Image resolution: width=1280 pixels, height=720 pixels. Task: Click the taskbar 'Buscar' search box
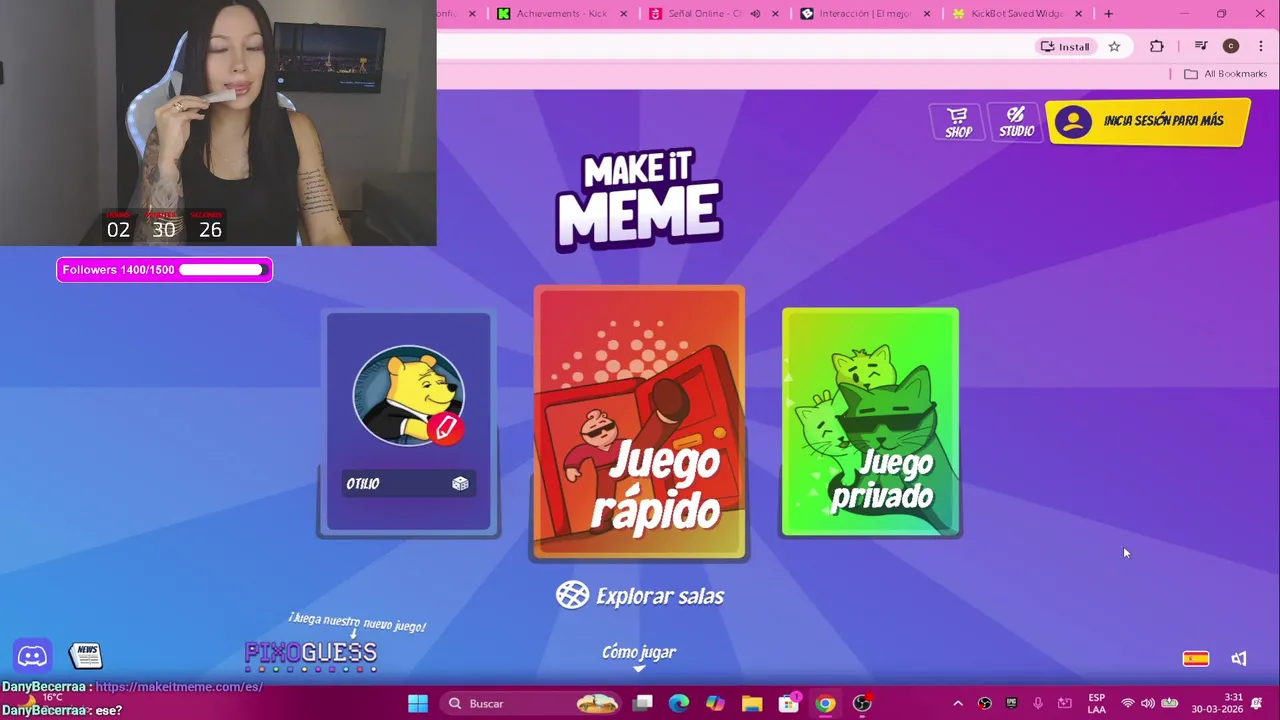532,703
